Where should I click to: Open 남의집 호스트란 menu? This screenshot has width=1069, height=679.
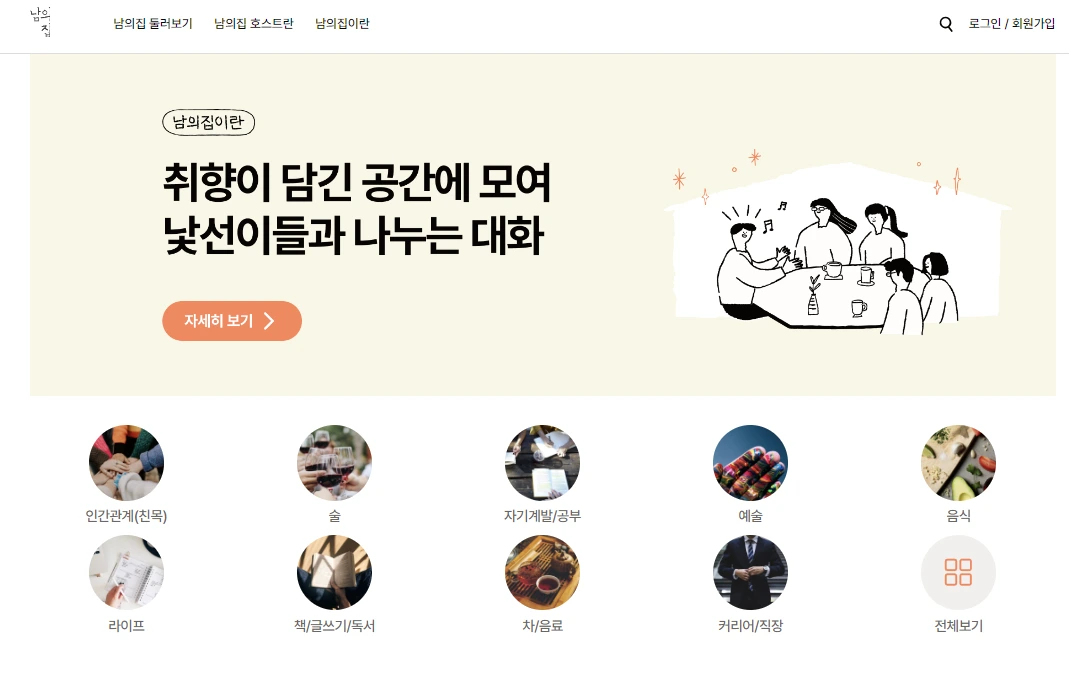pos(254,24)
